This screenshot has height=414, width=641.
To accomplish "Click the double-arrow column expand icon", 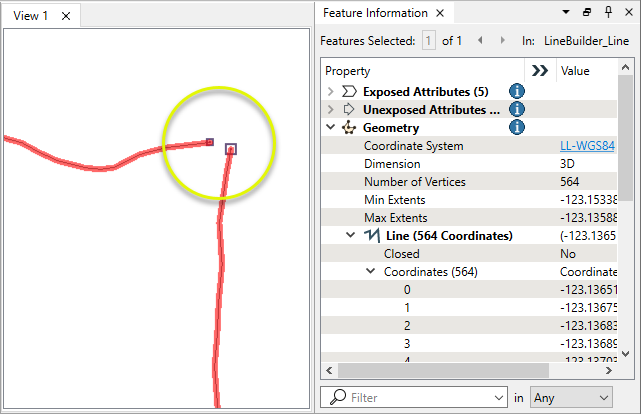I will (540, 71).
